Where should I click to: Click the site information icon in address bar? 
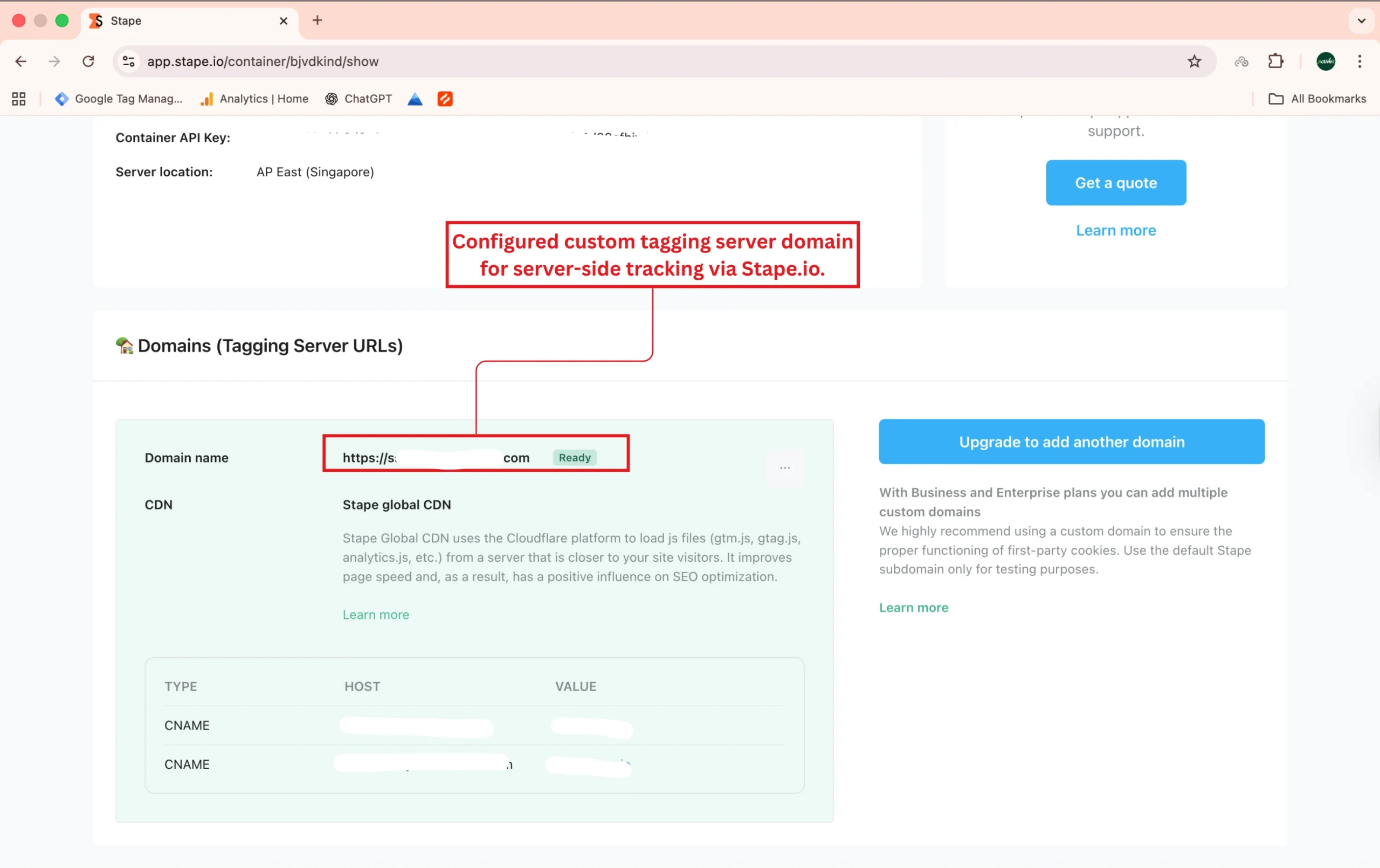coord(129,61)
